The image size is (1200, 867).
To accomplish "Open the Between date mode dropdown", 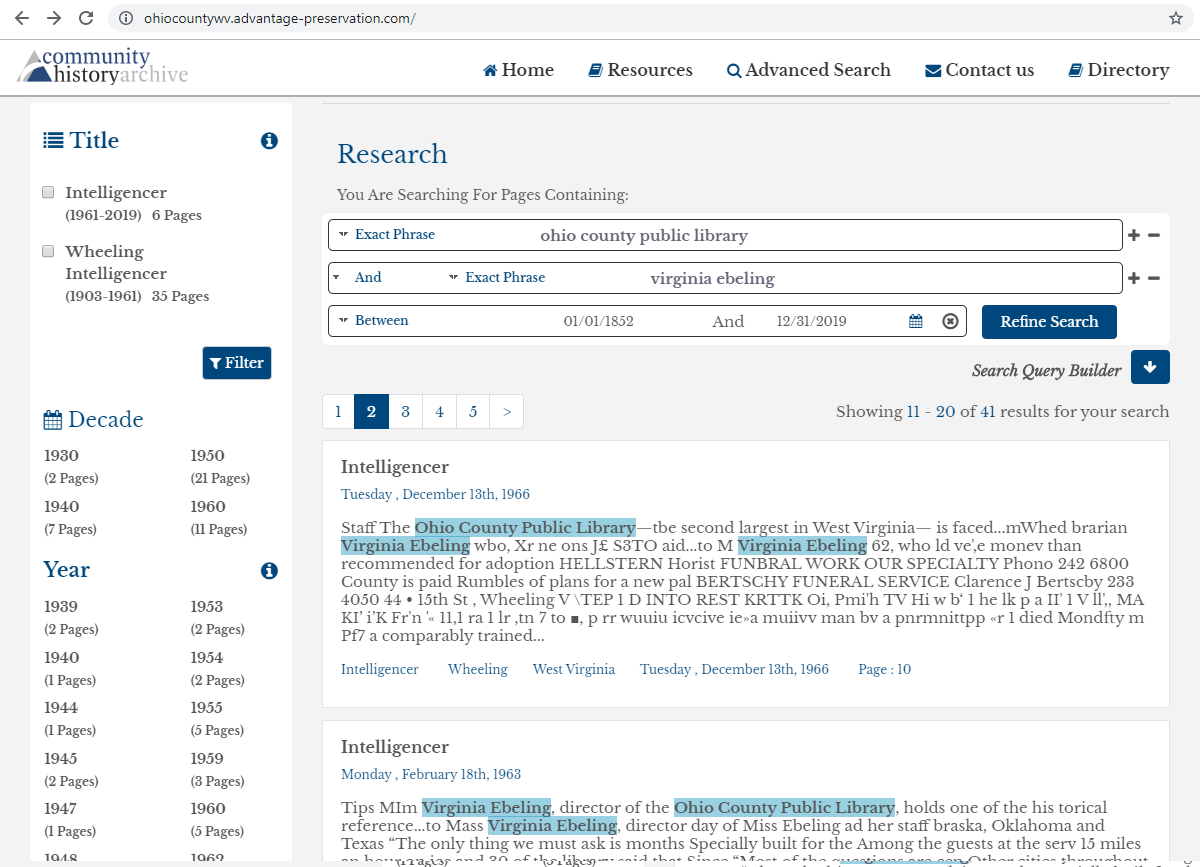I will (x=374, y=320).
